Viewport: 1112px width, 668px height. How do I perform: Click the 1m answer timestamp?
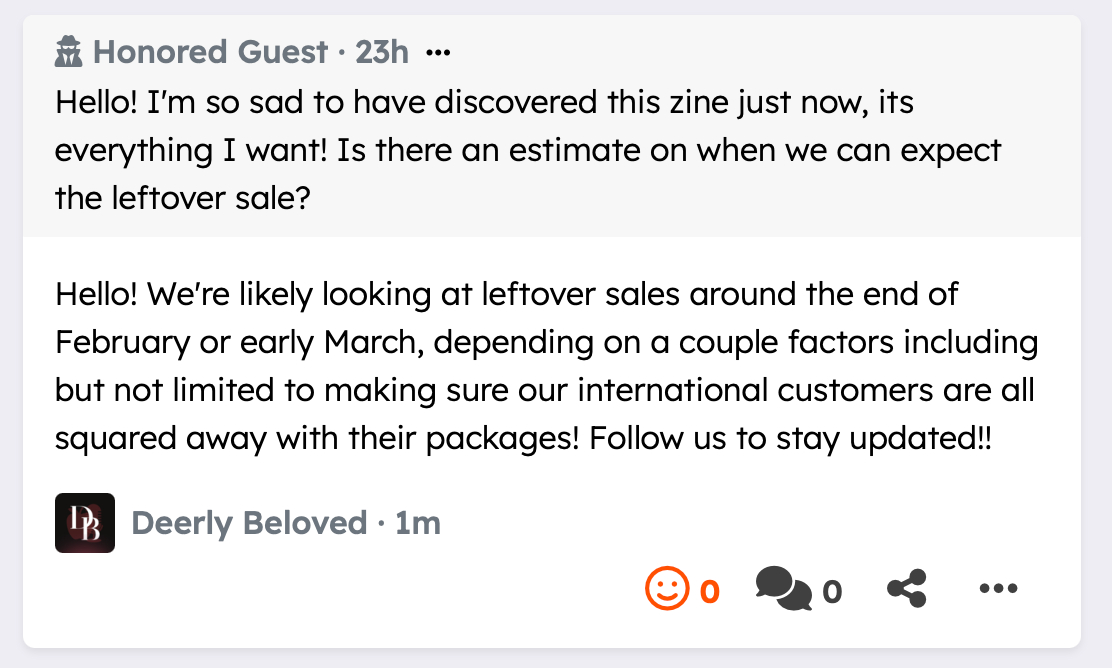coord(417,523)
